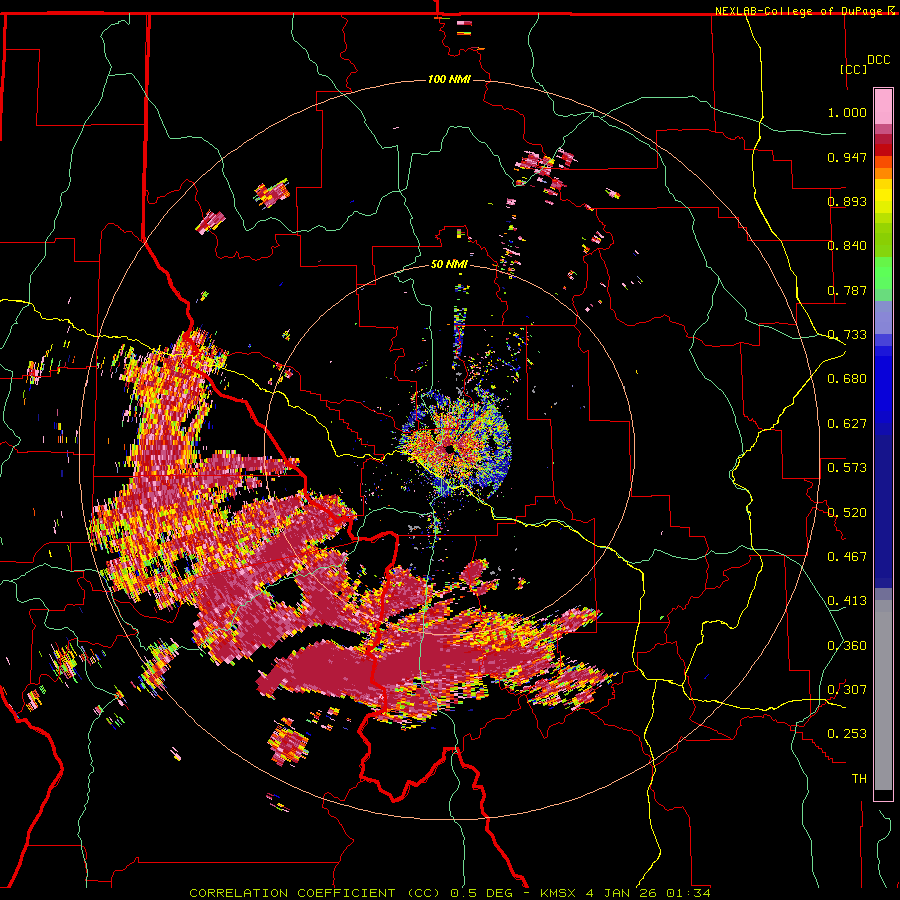Click the 0.520 legend value
This screenshot has width=900, height=900.
tap(847, 512)
